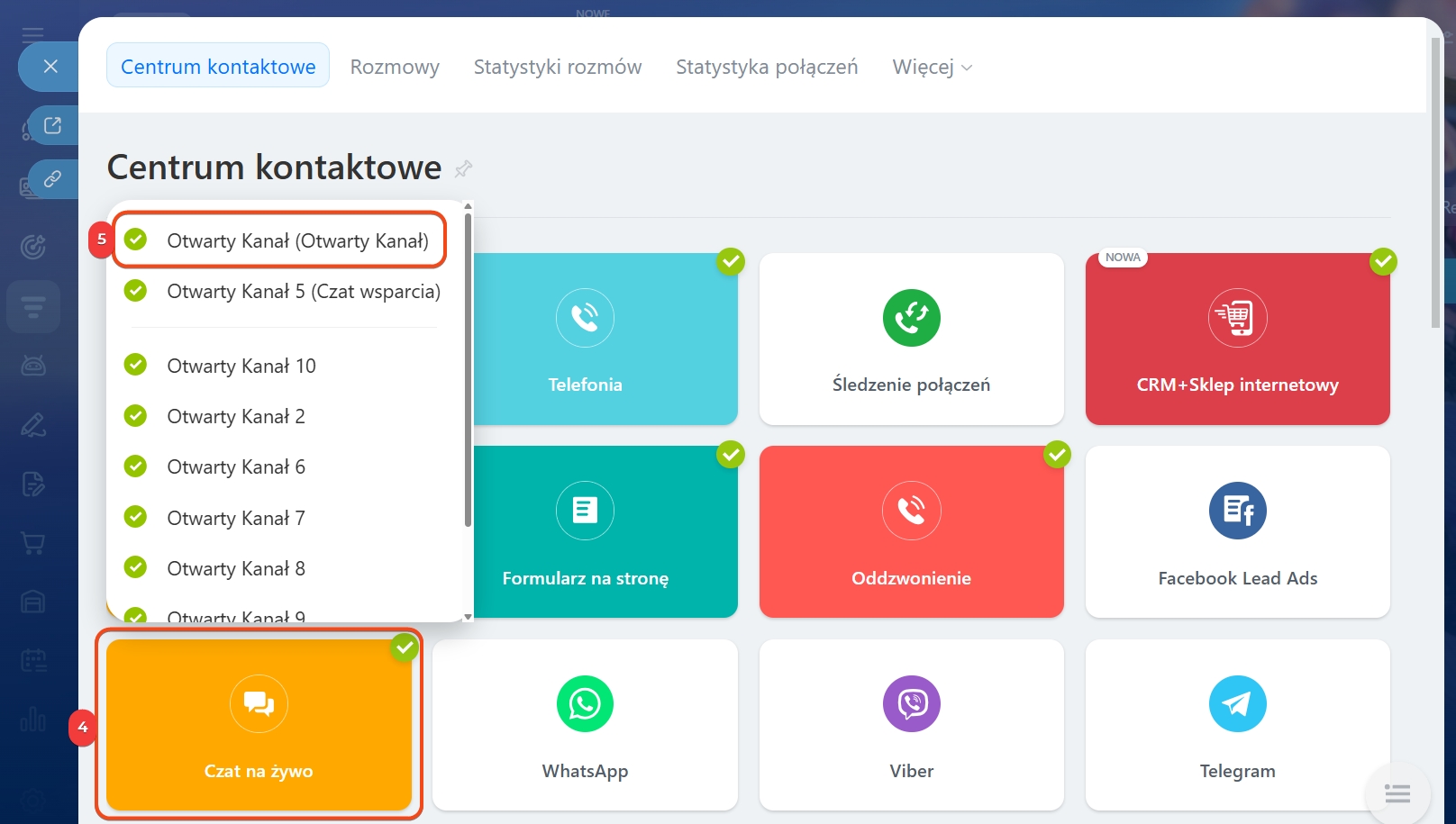
Task: Pin page with the pushpin icon
Action: pyautogui.click(x=463, y=168)
